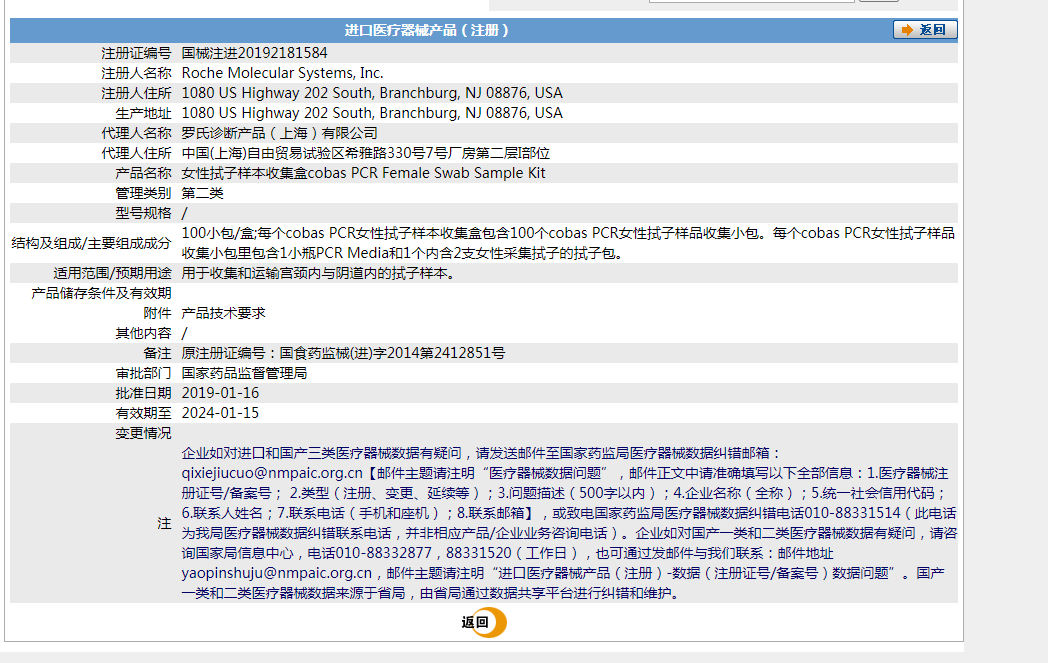Image resolution: width=1048 pixels, height=663 pixels.
Task: Click the expiry date 2024-01-15
Action: 220,413
